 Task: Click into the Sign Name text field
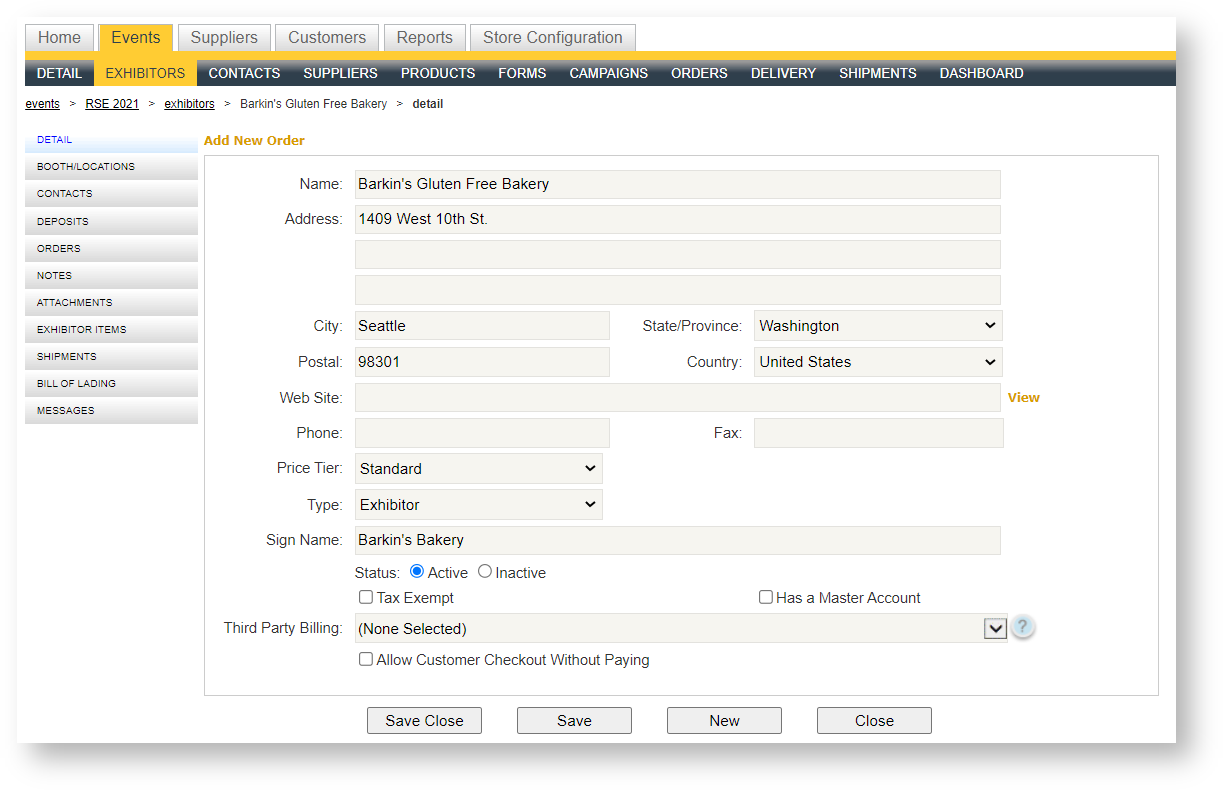677,540
